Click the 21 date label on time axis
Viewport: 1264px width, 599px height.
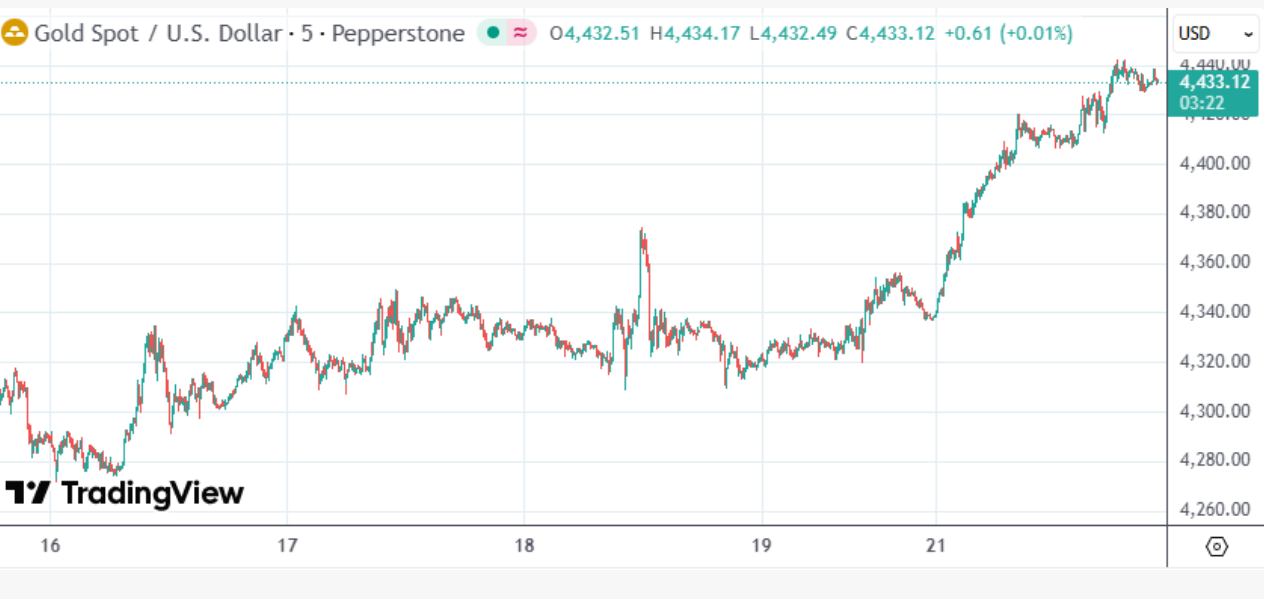936,546
